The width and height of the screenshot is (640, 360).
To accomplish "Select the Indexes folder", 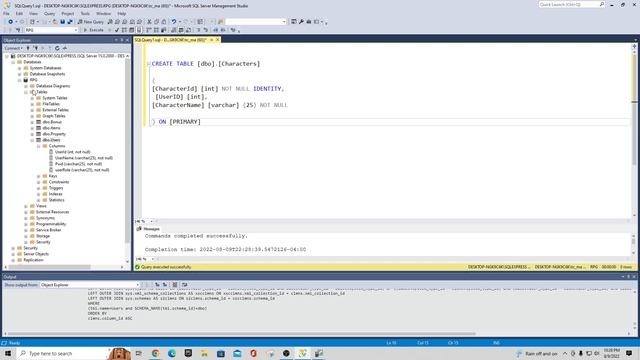I will (x=55, y=194).
